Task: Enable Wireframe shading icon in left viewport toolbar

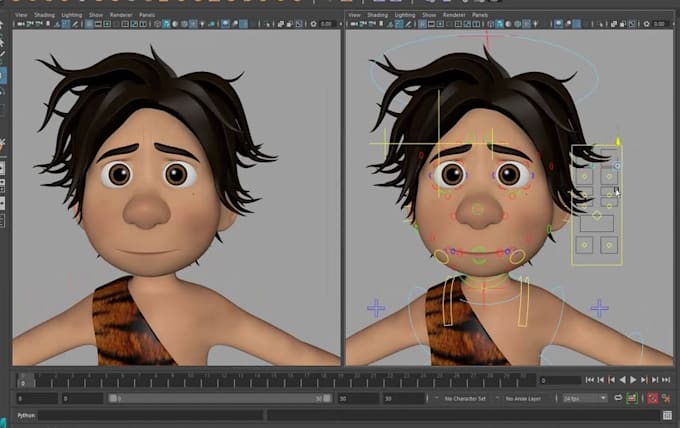Action: 157,24
